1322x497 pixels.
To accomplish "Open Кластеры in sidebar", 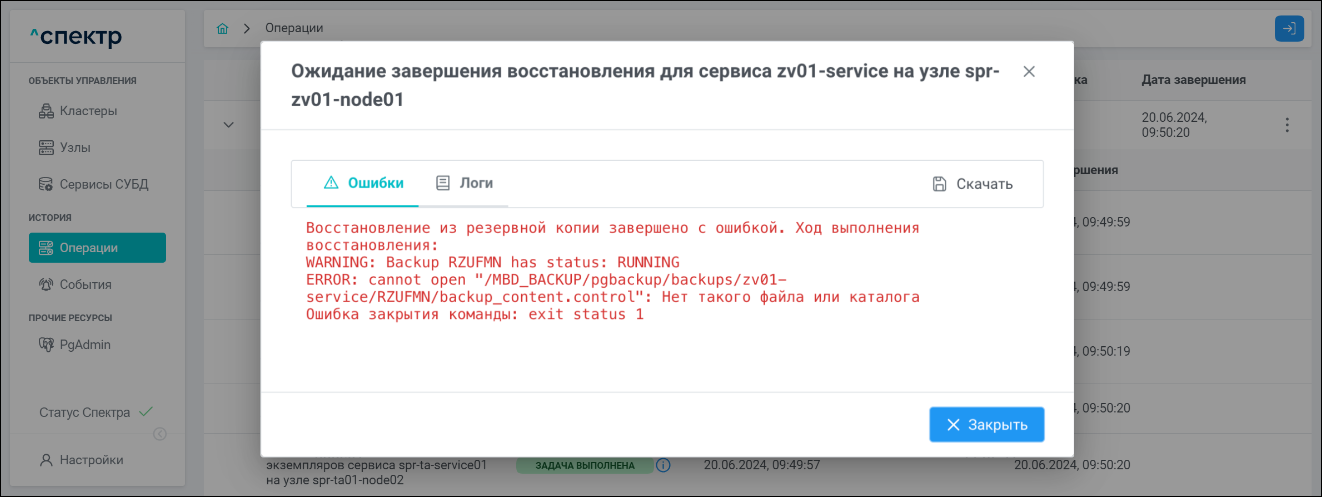I will (88, 110).
